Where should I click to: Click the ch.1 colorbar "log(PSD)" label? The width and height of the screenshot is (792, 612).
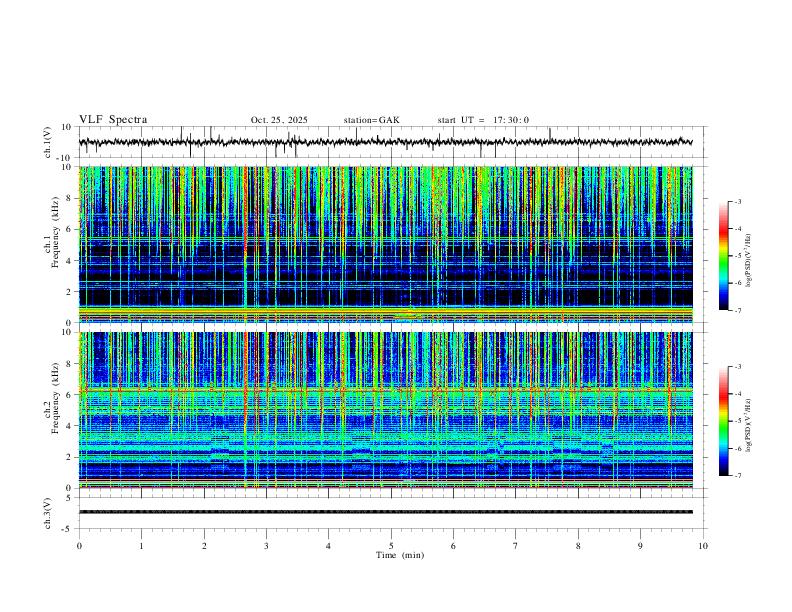[x=748, y=261]
